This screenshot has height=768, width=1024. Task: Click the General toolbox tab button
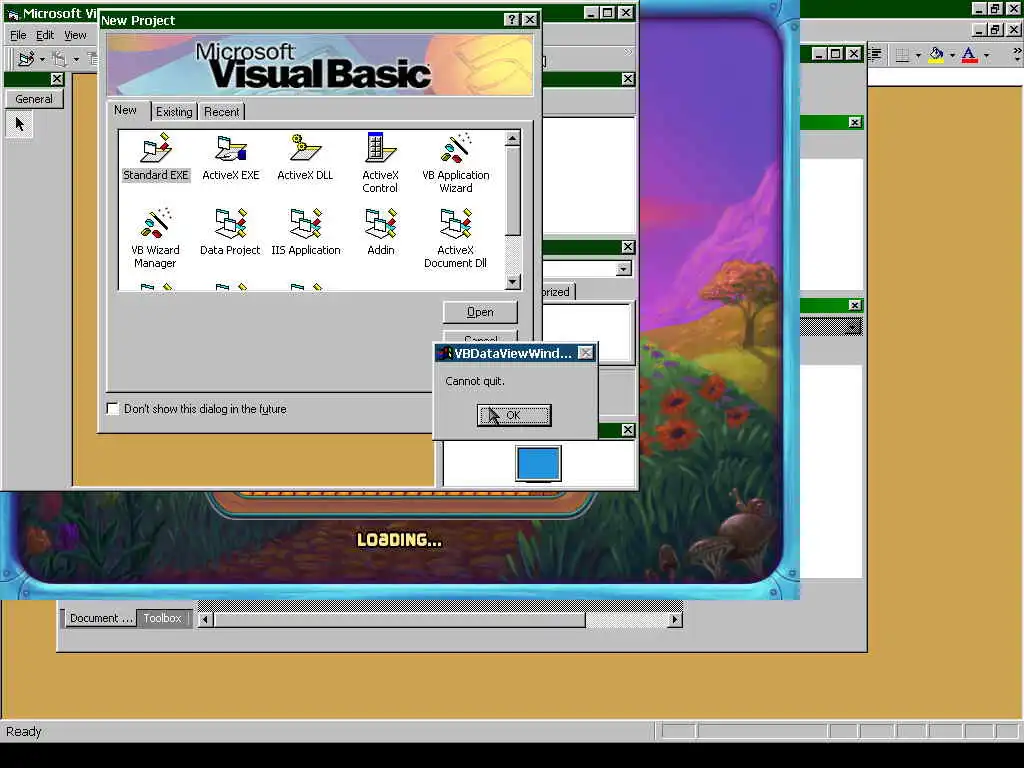point(34,99)
